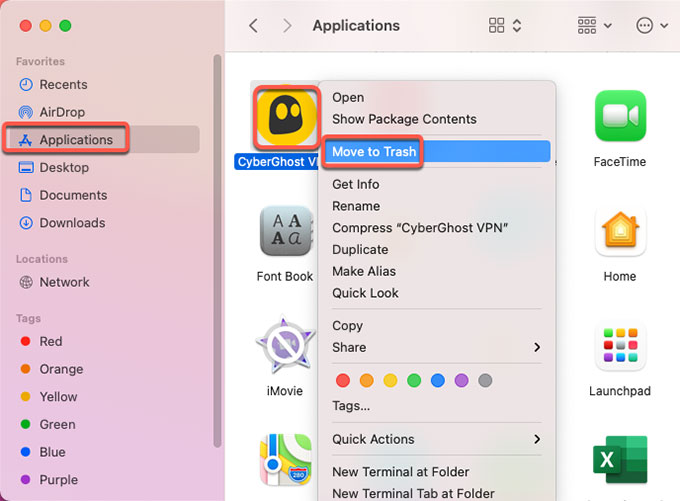Go back with the left arrow
Image resolution: width=680 pixels, height=501 pixels.
tap(254, 26)
